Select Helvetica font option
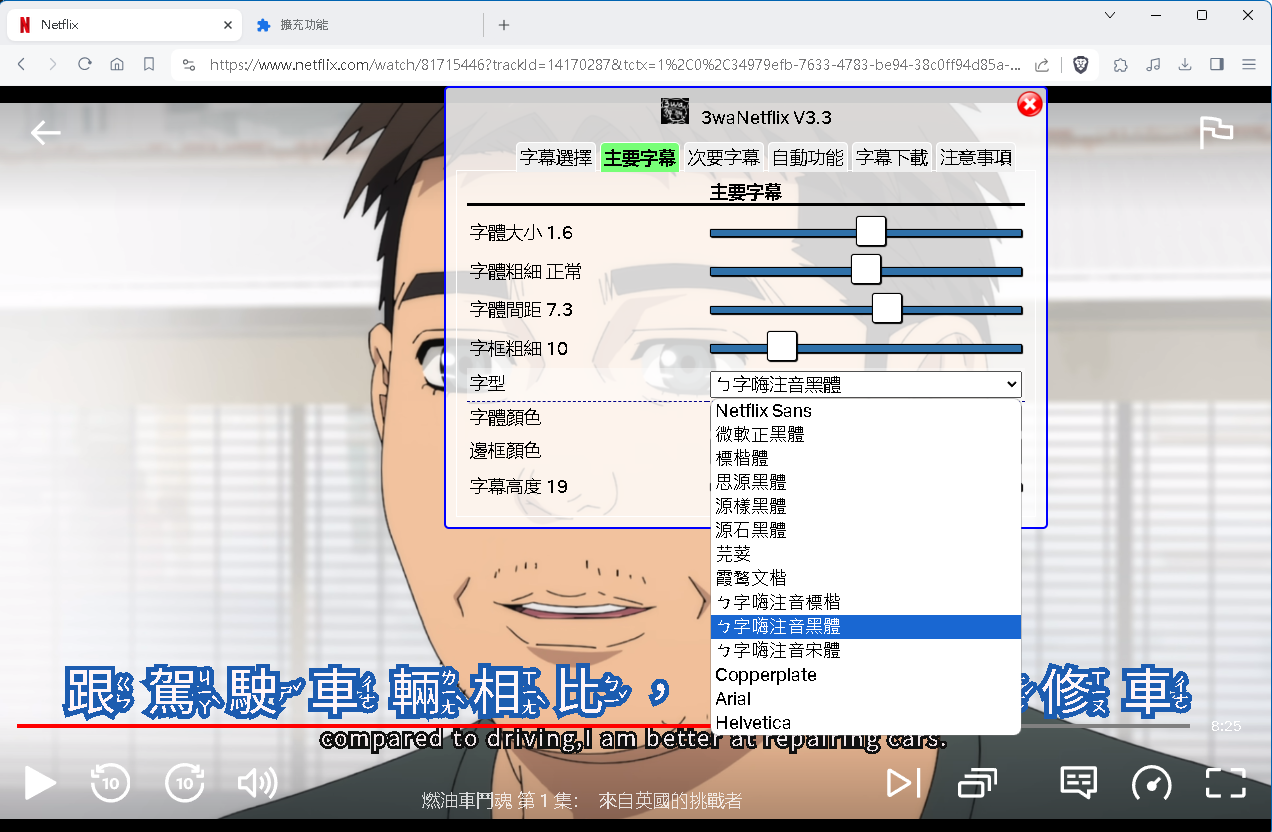 click(x=866, y=723)
